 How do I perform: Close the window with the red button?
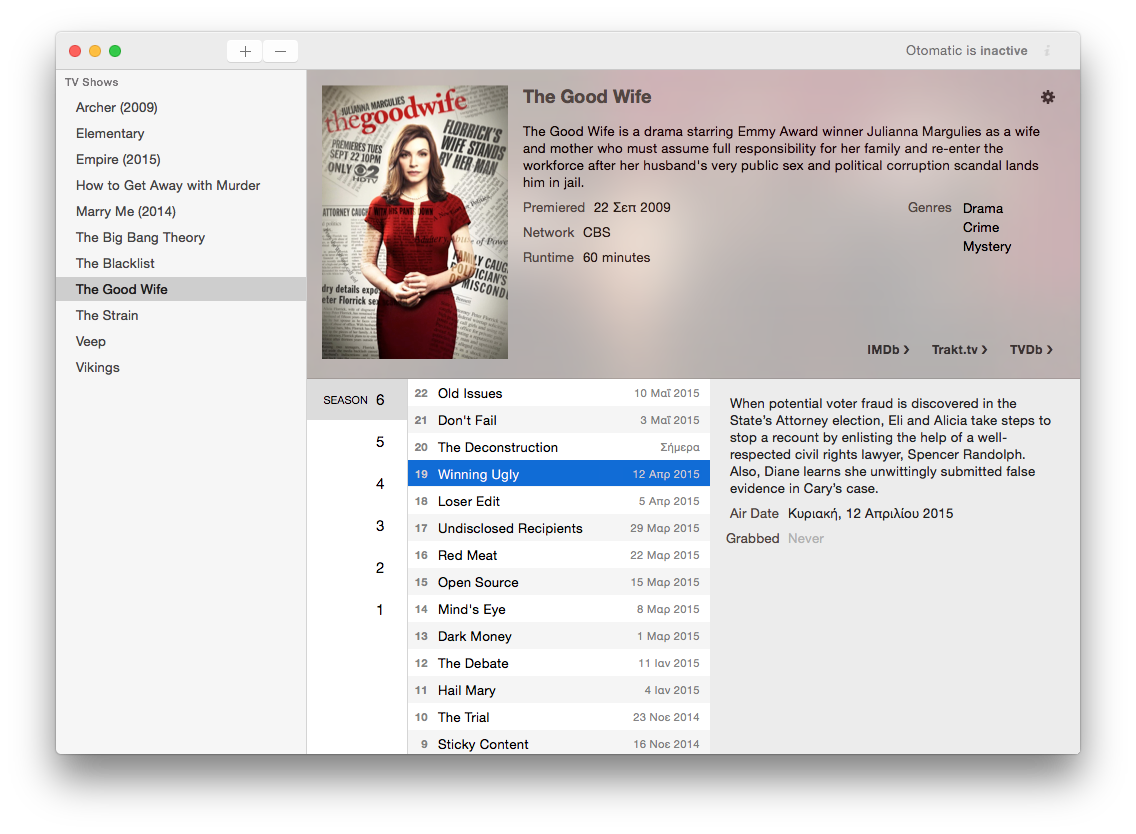coord(75,51)
